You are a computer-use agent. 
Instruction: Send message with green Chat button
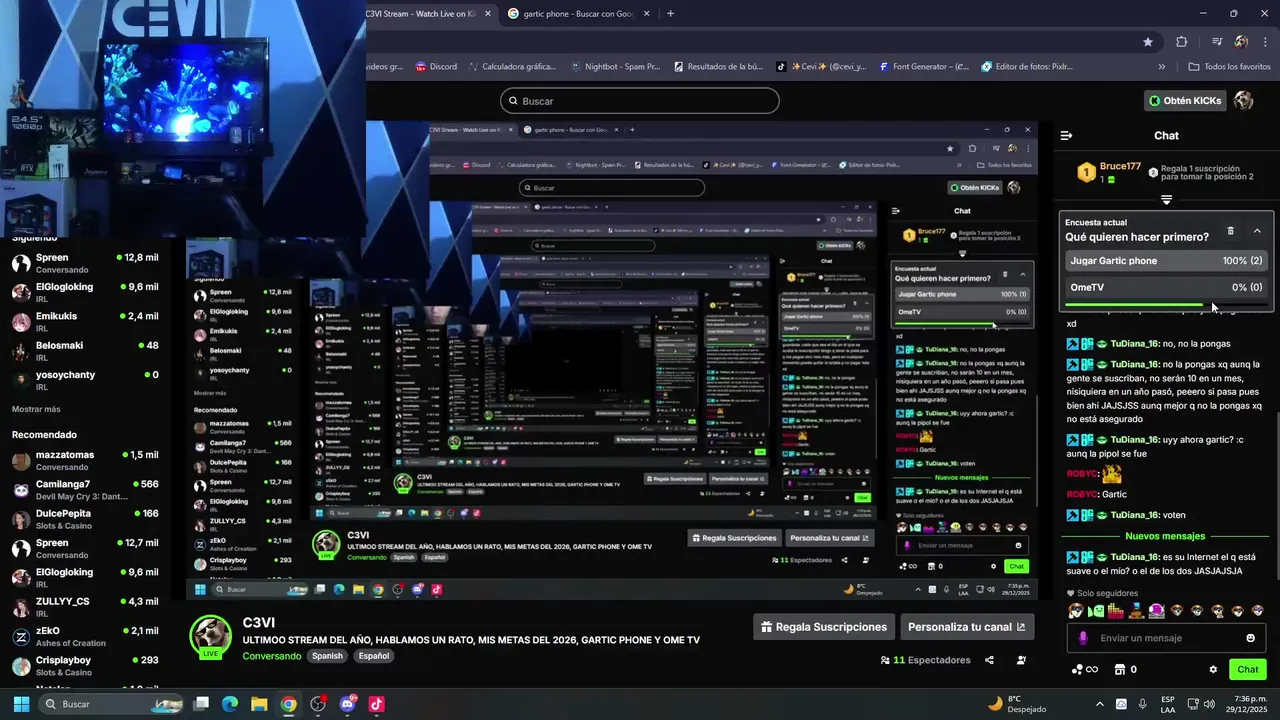pos(1248,669)
